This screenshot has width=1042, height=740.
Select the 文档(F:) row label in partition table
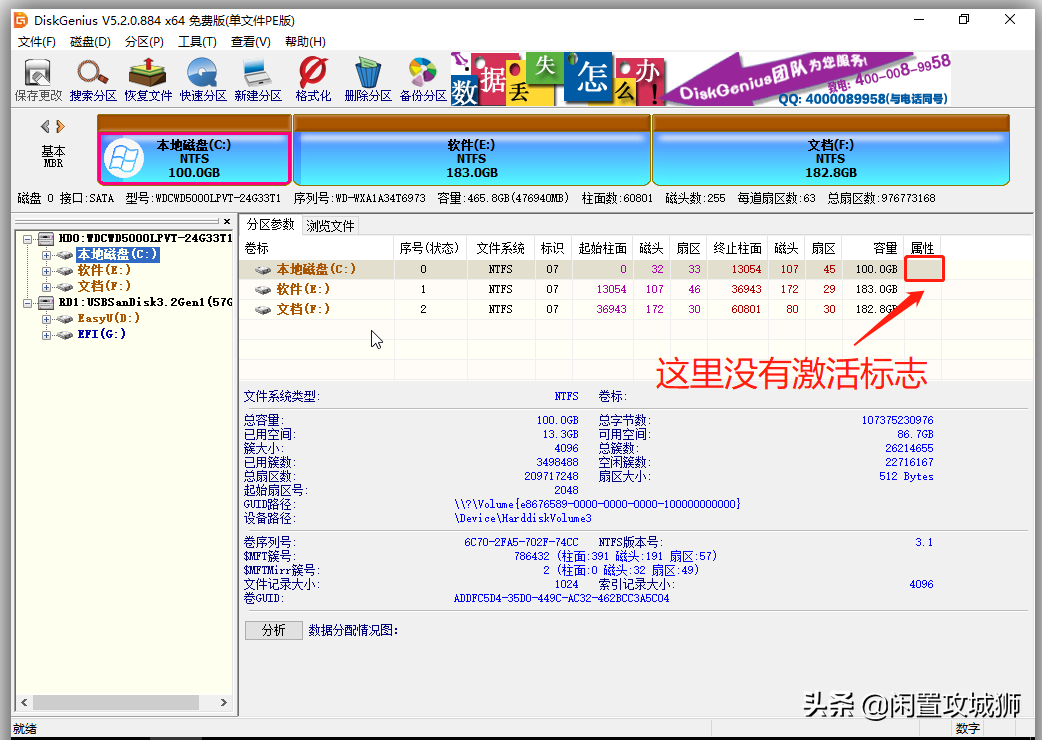coord(303,309)
